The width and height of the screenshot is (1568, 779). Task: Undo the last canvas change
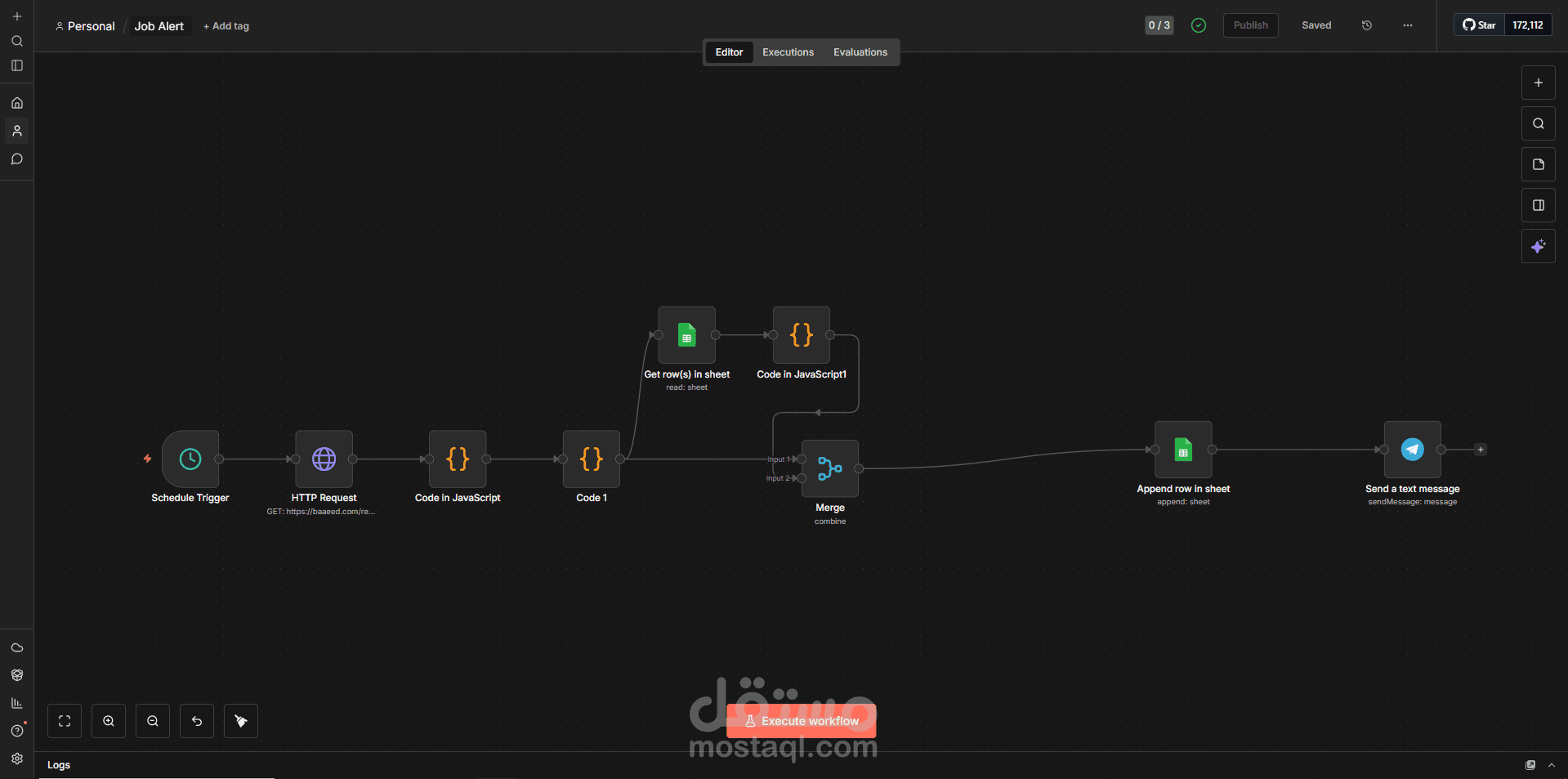[197, 721]
